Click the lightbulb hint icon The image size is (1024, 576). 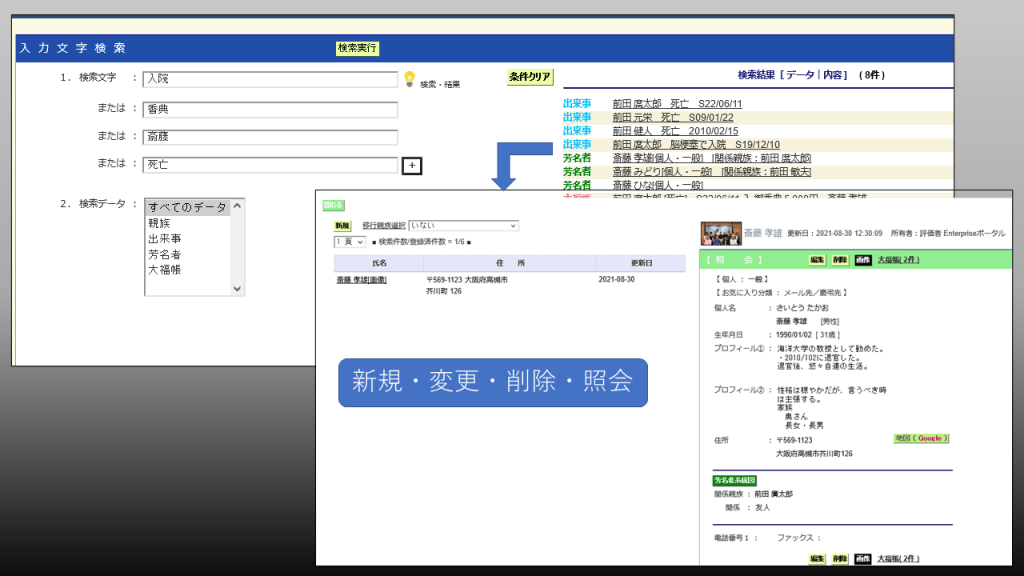(x=408, y=79)
